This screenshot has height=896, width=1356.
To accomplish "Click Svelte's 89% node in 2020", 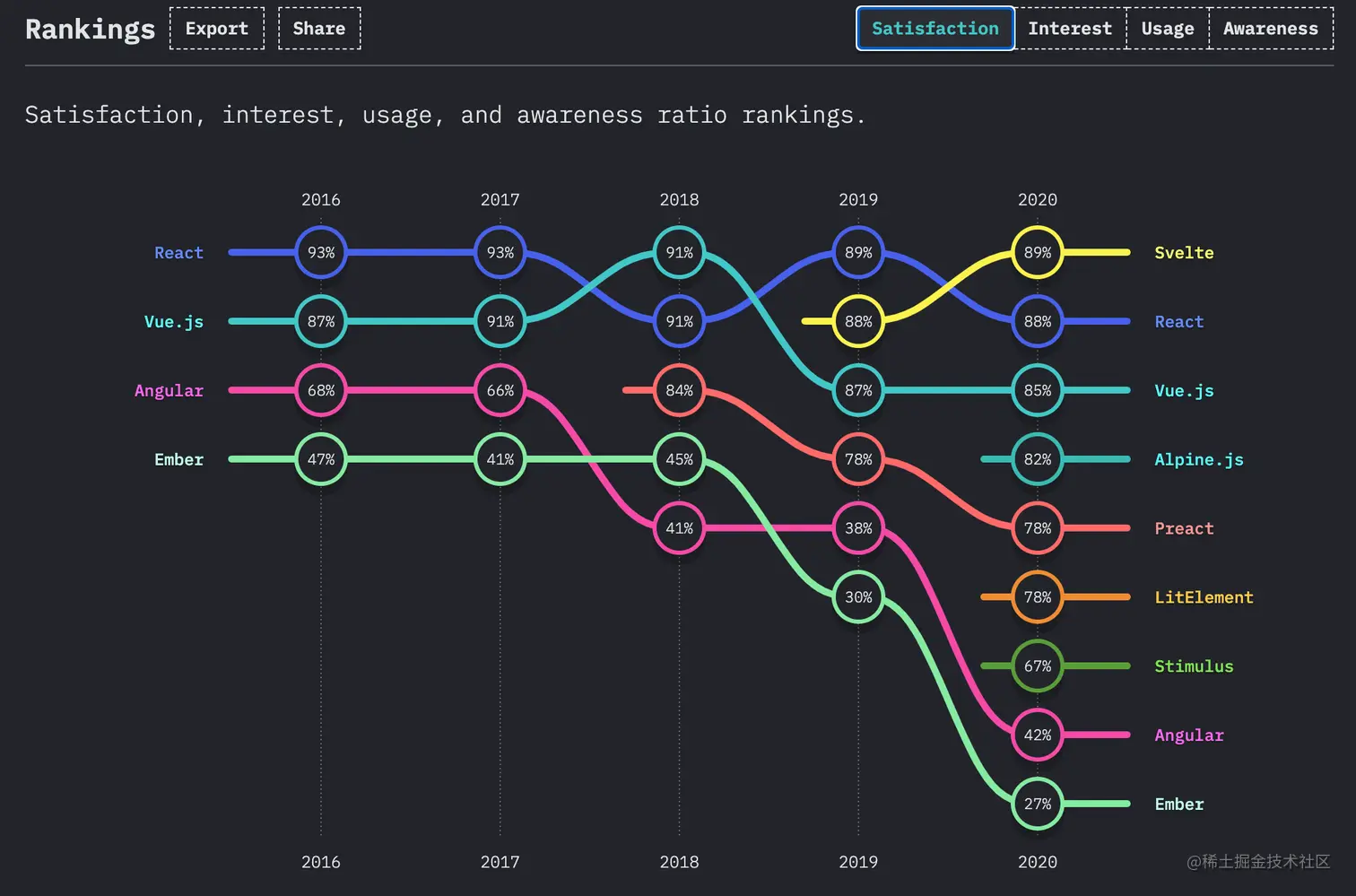I will coord(1038,253).
